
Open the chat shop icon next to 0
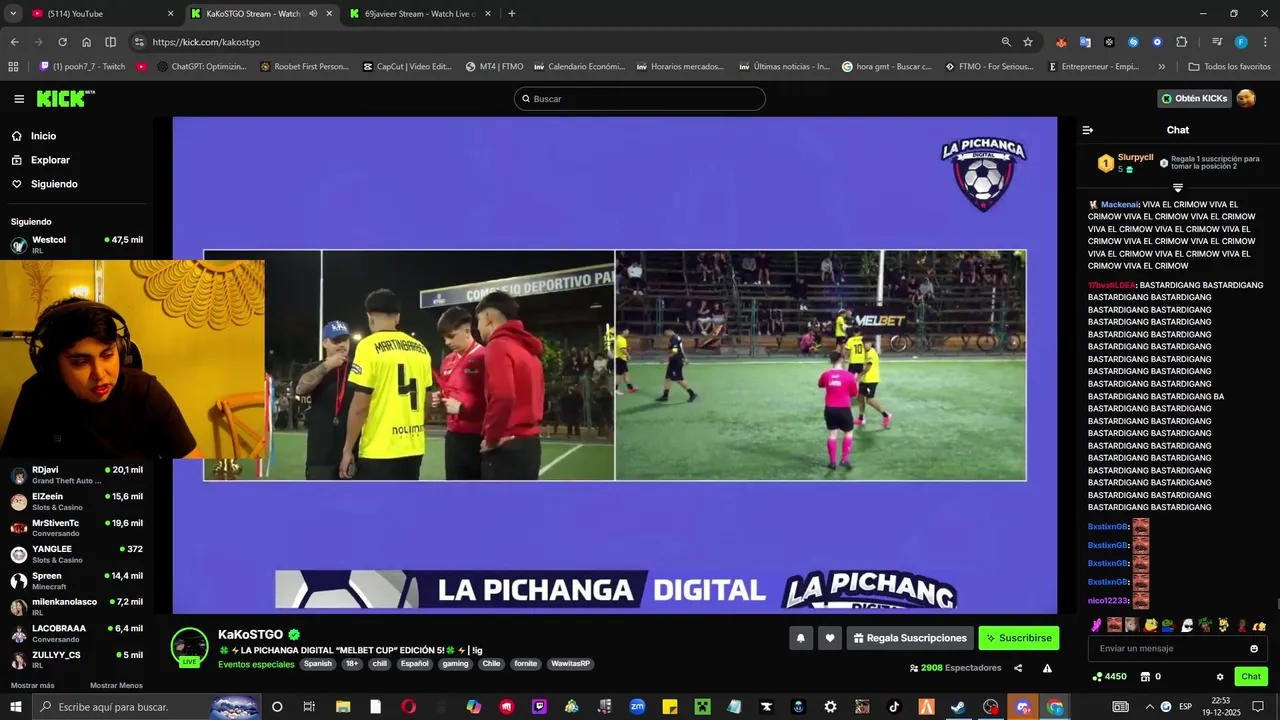[1145, 677]
